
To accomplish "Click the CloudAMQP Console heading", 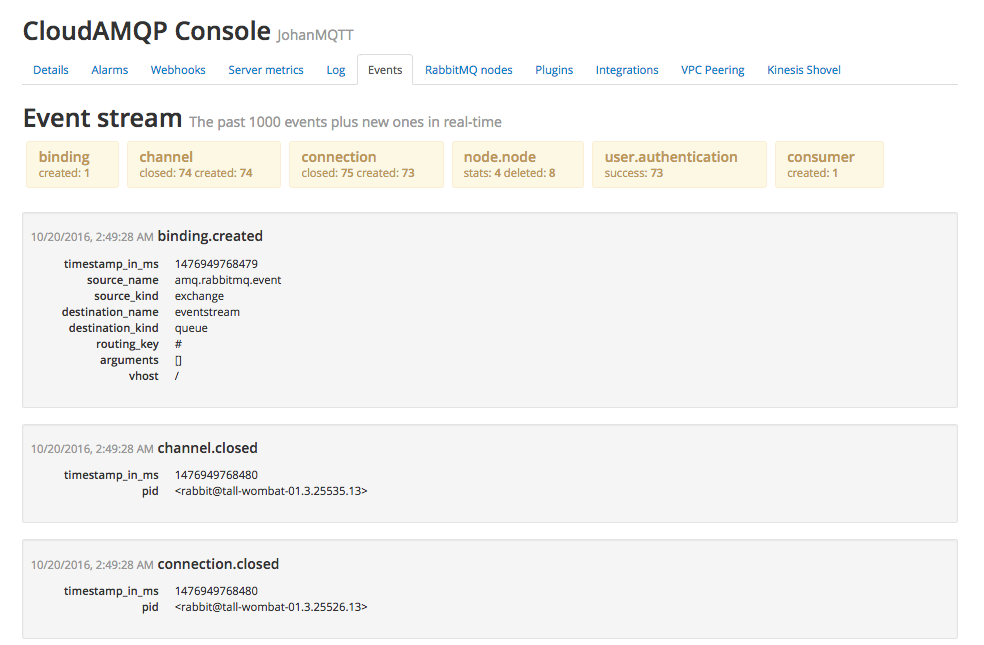I will [147, 31].
